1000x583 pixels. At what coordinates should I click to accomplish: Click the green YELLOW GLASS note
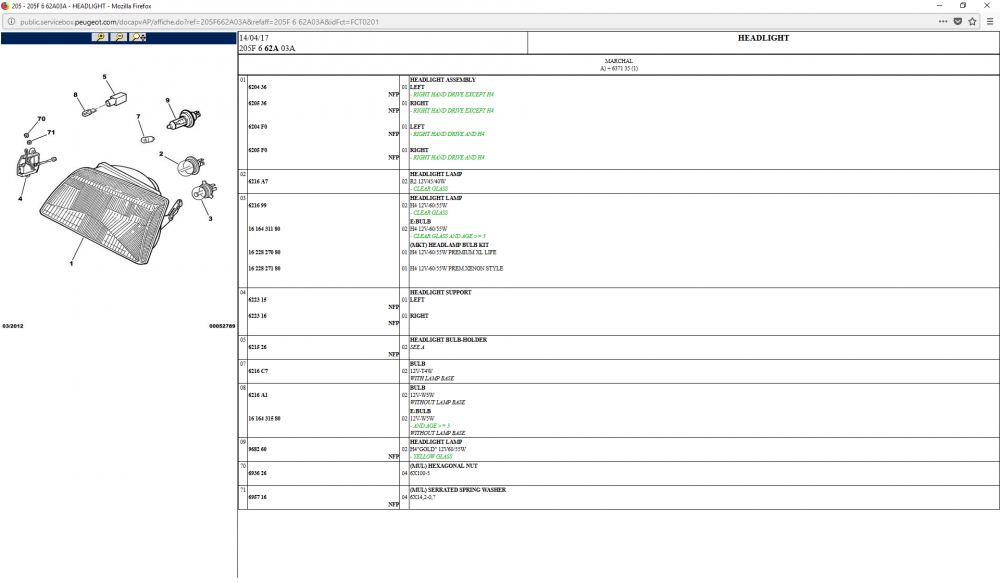click(431, 457)
